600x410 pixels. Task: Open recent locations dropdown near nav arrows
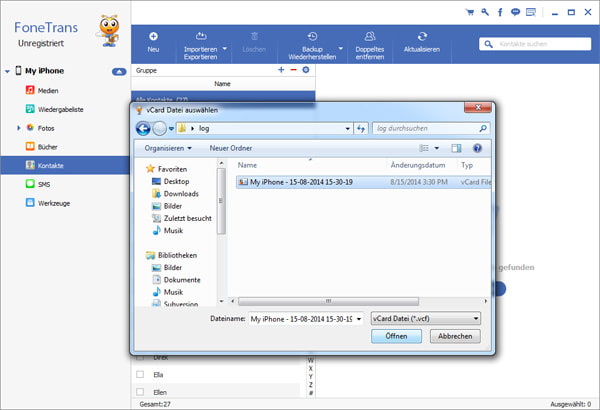(x=171, y=129)
